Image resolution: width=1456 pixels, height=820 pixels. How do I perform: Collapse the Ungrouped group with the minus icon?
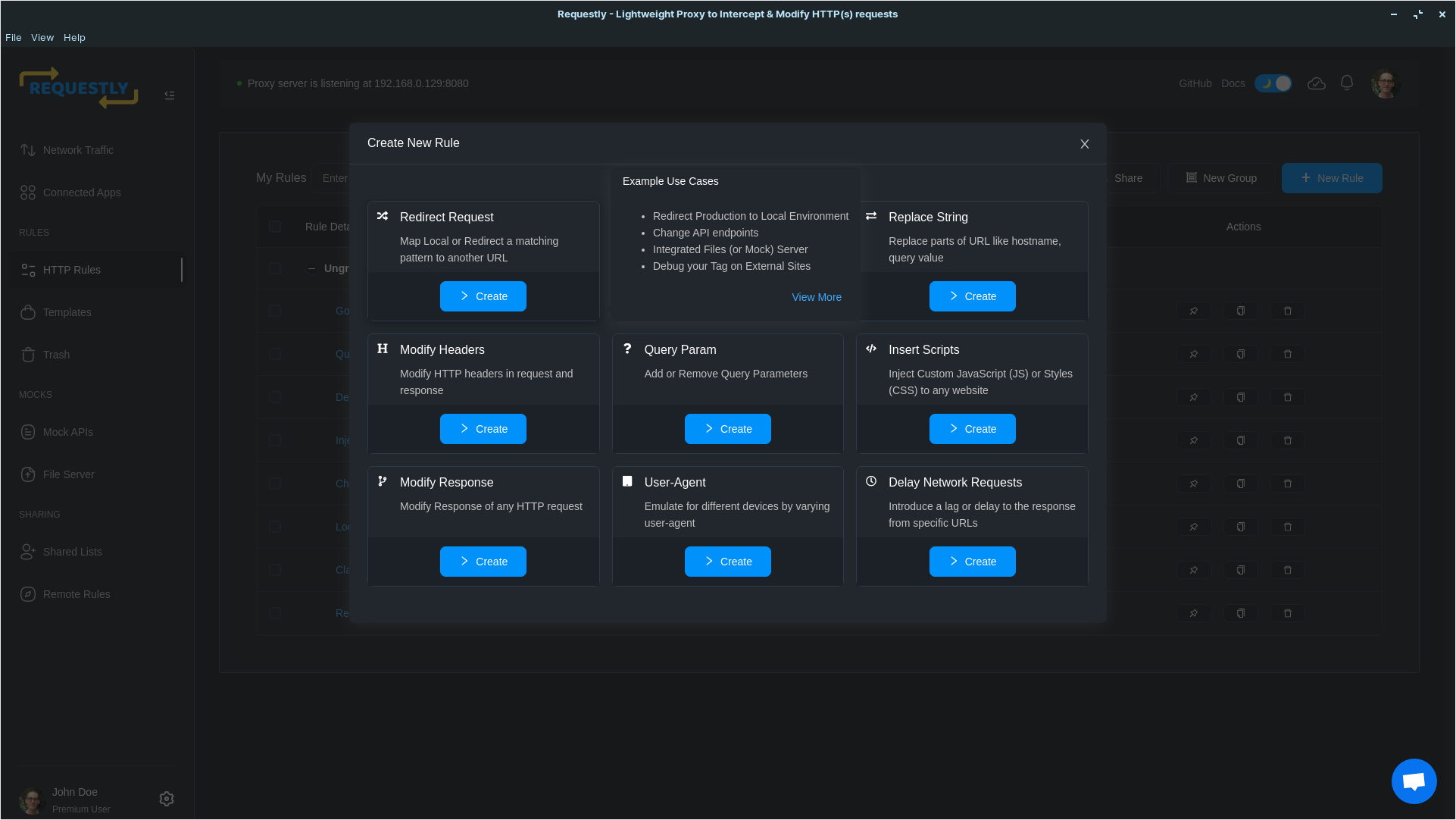[x=311, y=268]
